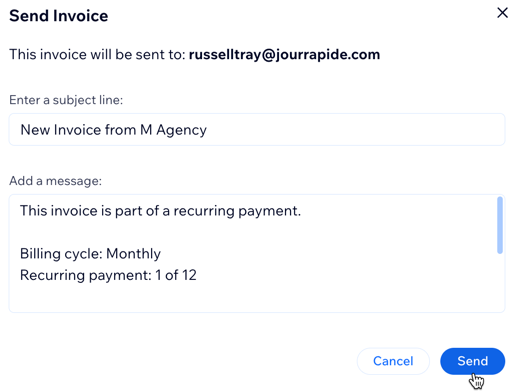Click the word "Agency" in the subject
This screenshot has height=391, width=517.
182,130
